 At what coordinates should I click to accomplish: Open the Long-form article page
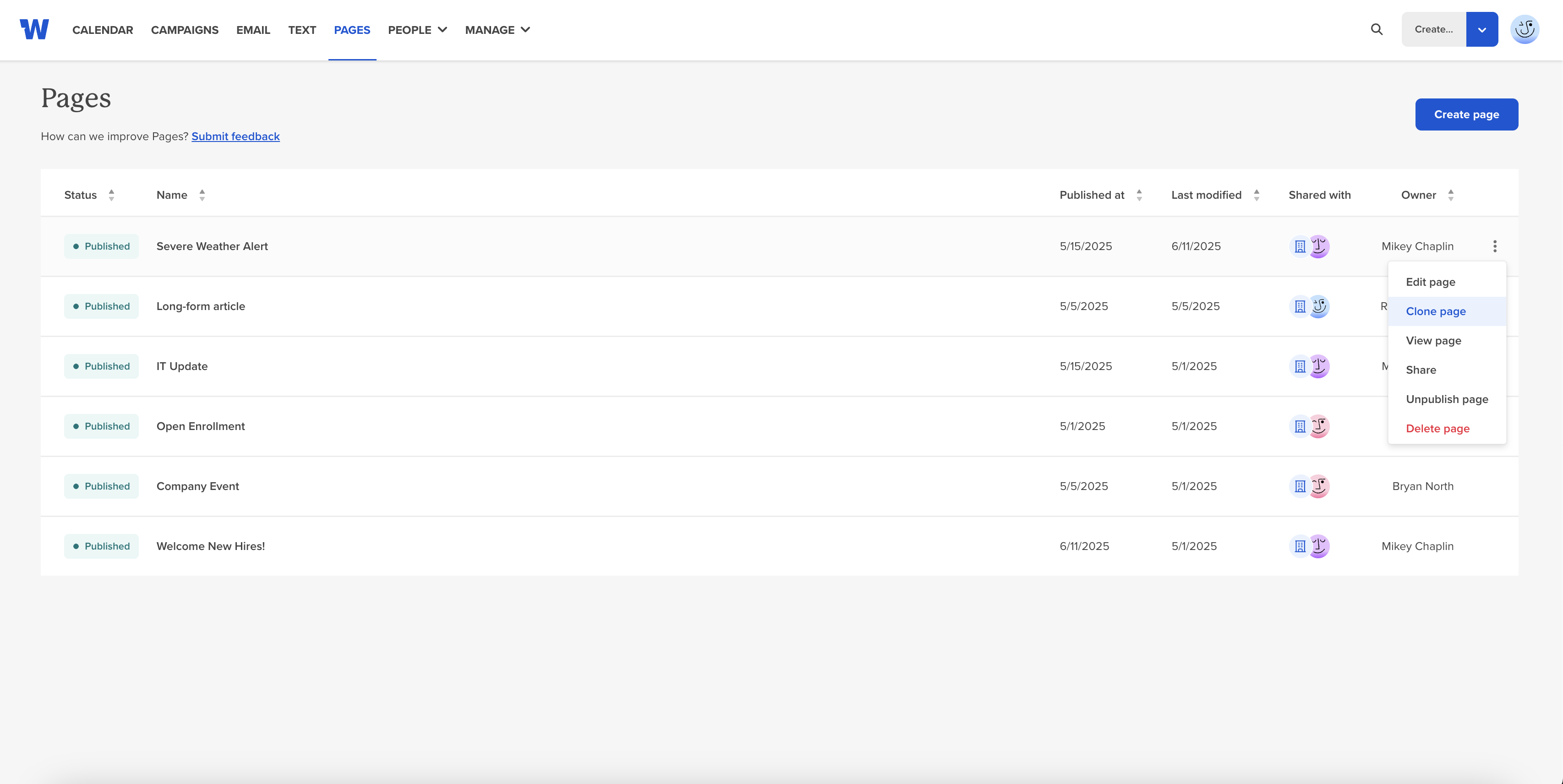pyautogui.click(x=201, y=306)
